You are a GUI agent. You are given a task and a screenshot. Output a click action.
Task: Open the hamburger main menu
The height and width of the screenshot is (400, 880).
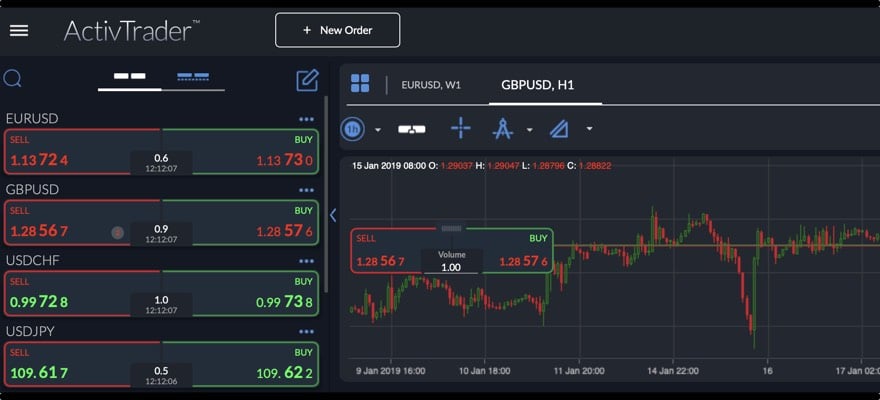tap(19, 30)
